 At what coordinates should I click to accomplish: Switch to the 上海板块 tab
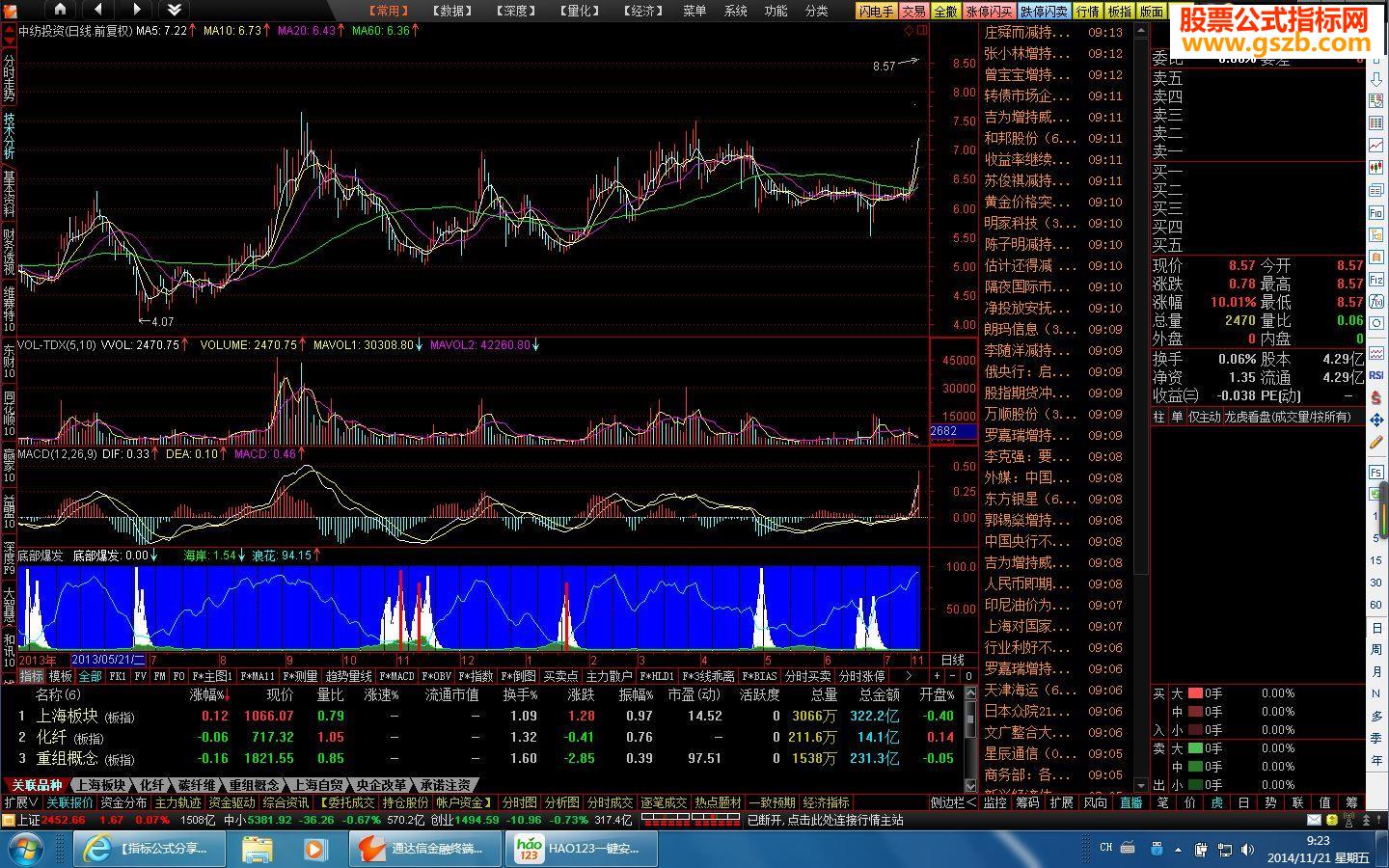[x=100, y=785]
